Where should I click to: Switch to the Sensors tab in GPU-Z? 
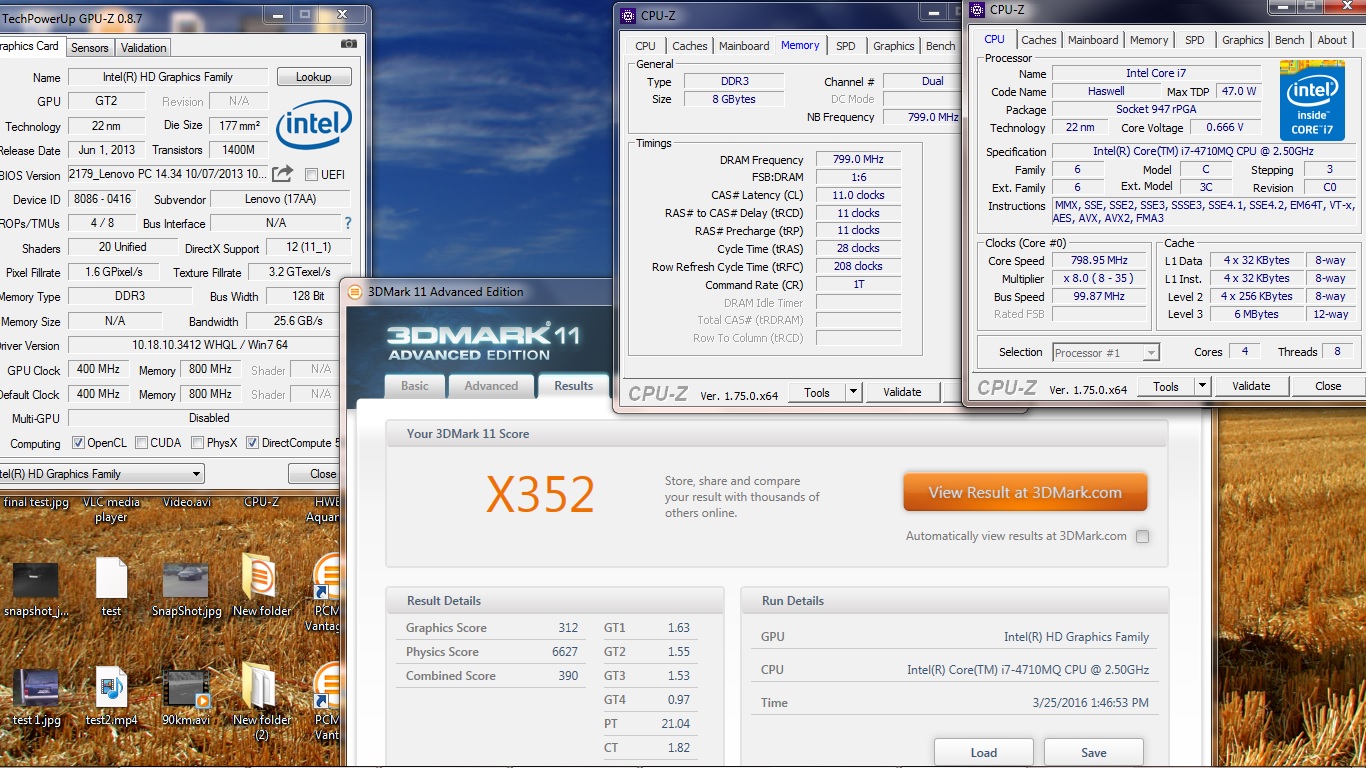tap(90, 48)
